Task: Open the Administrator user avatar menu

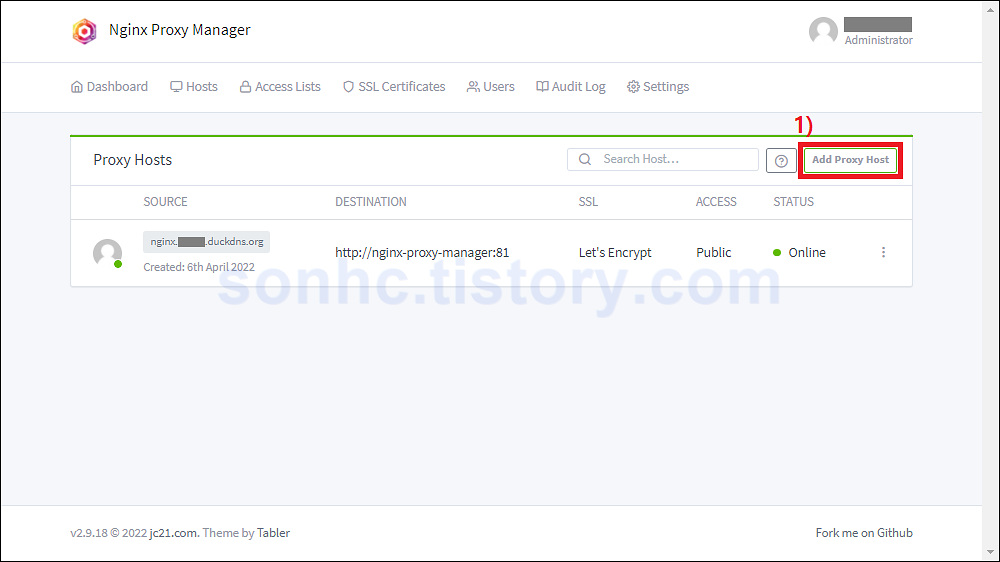Action: 823,31
